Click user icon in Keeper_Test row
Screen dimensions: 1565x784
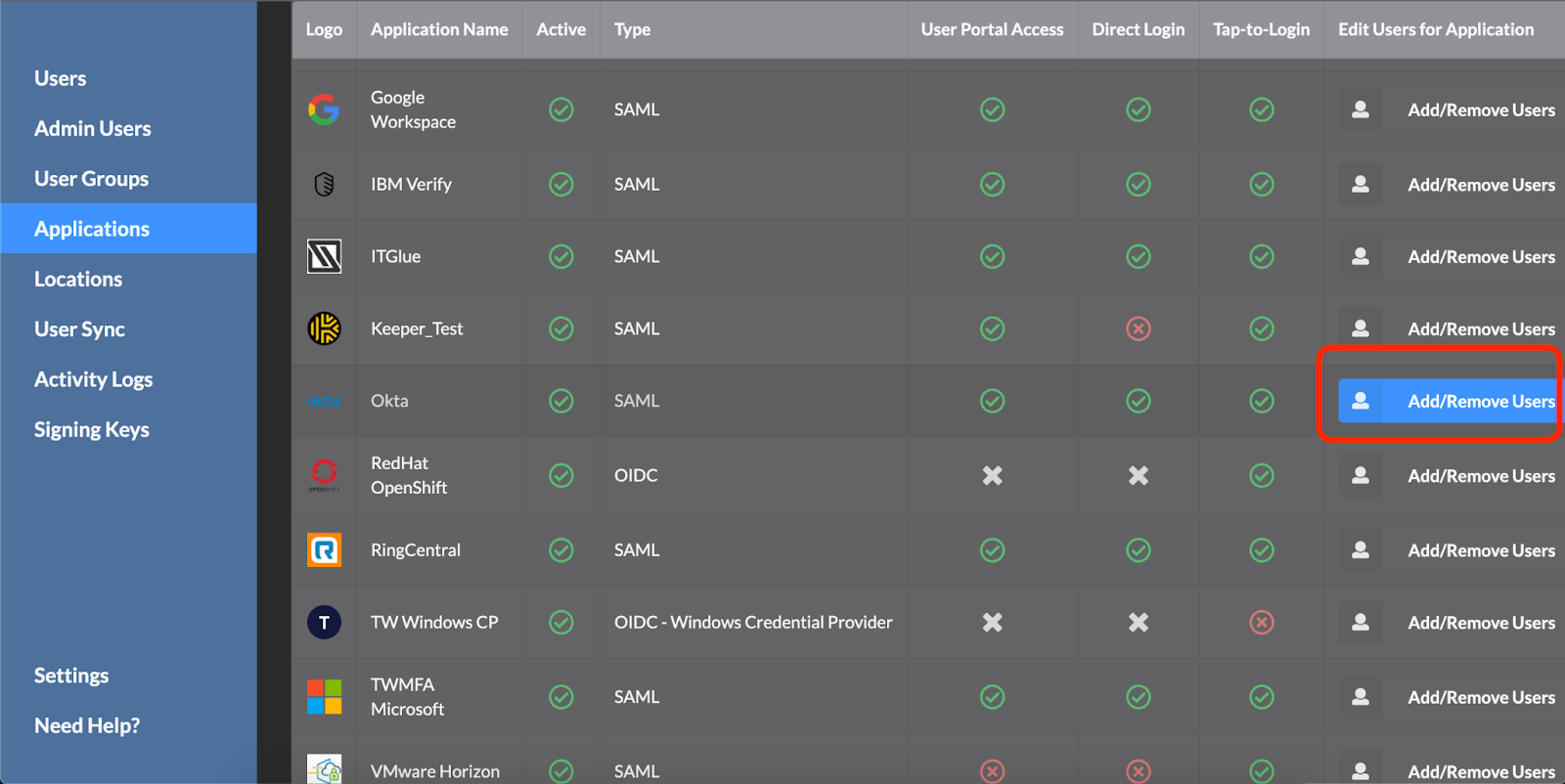tap(1361, 328)
